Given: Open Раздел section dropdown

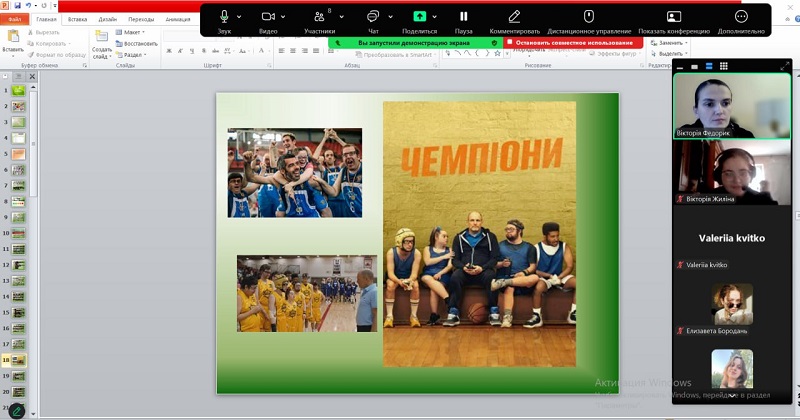Looking at the screenshot, I should (x=131, y=55).
